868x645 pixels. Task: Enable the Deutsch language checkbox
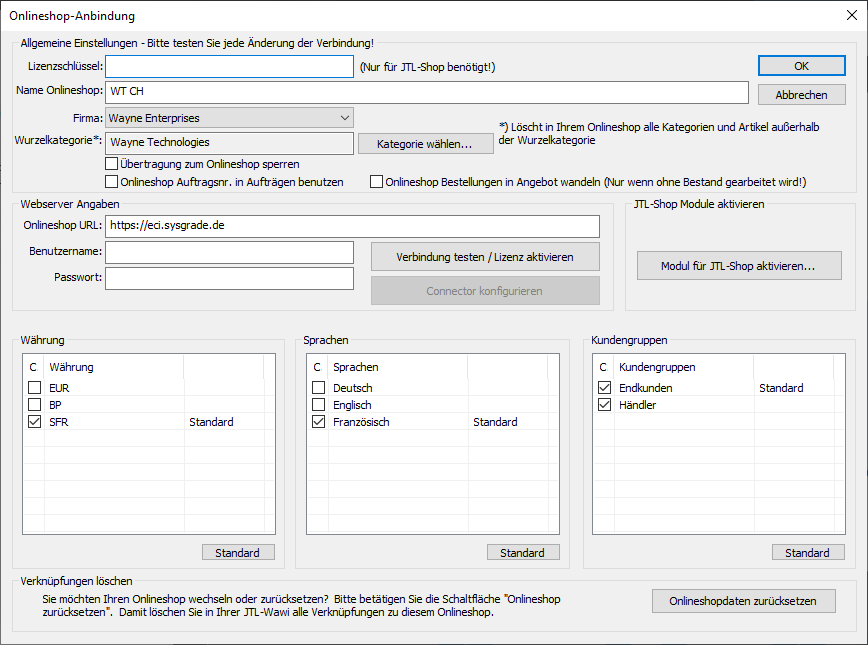[318, 388]
